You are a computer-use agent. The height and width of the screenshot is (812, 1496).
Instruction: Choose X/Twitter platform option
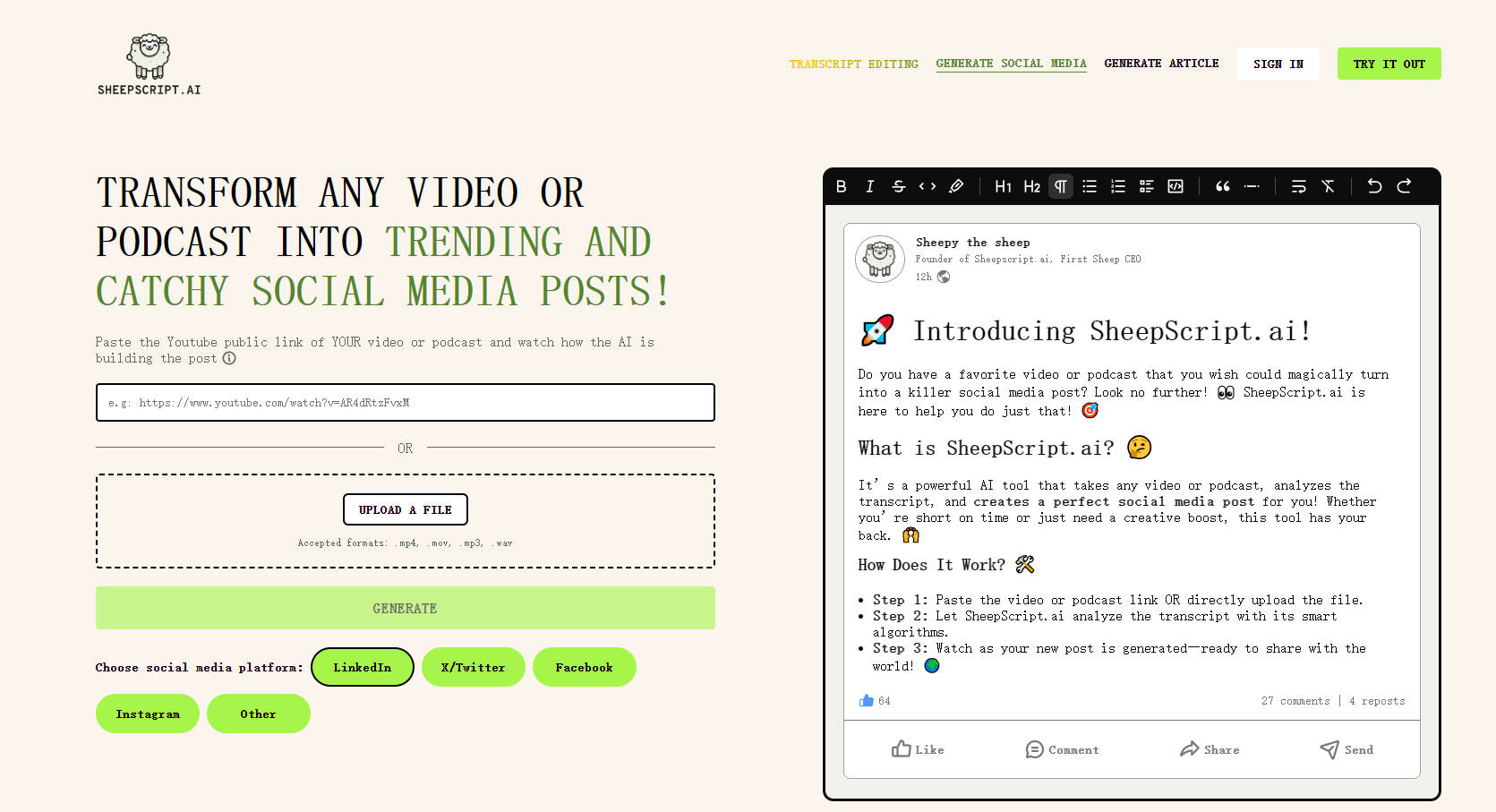[473, 667]
